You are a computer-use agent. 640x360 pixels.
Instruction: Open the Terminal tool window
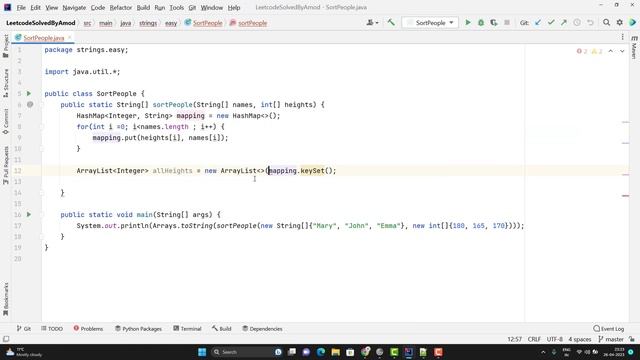pos(187,329)
